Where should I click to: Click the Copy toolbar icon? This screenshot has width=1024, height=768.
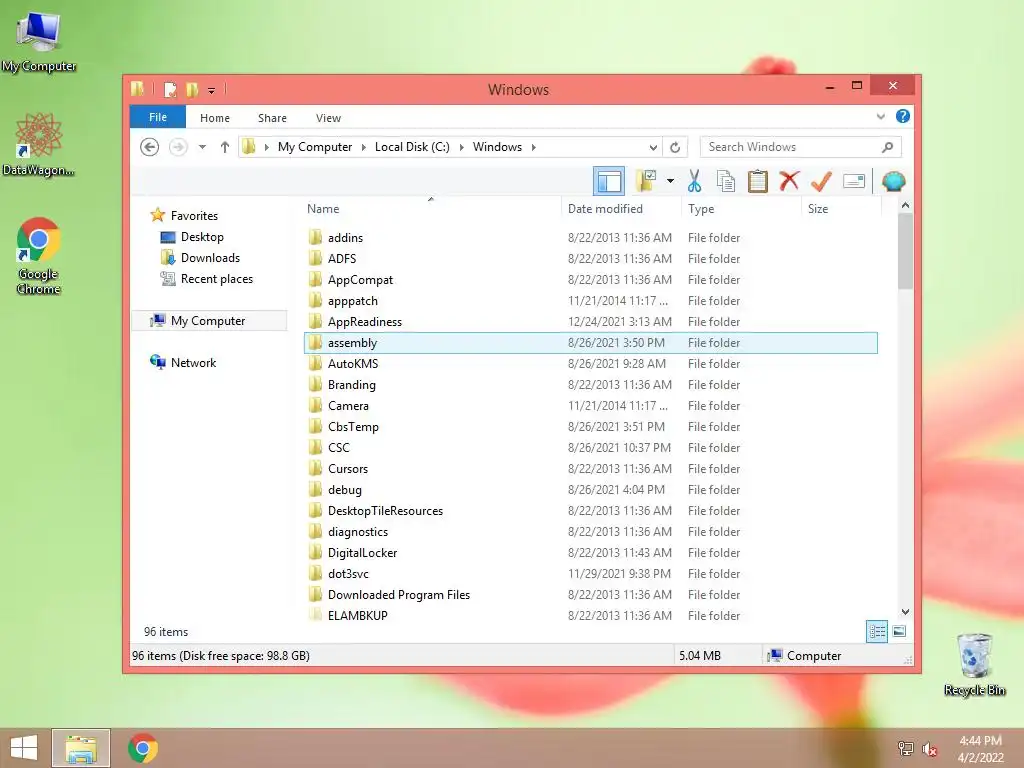(x=726, y=181)
